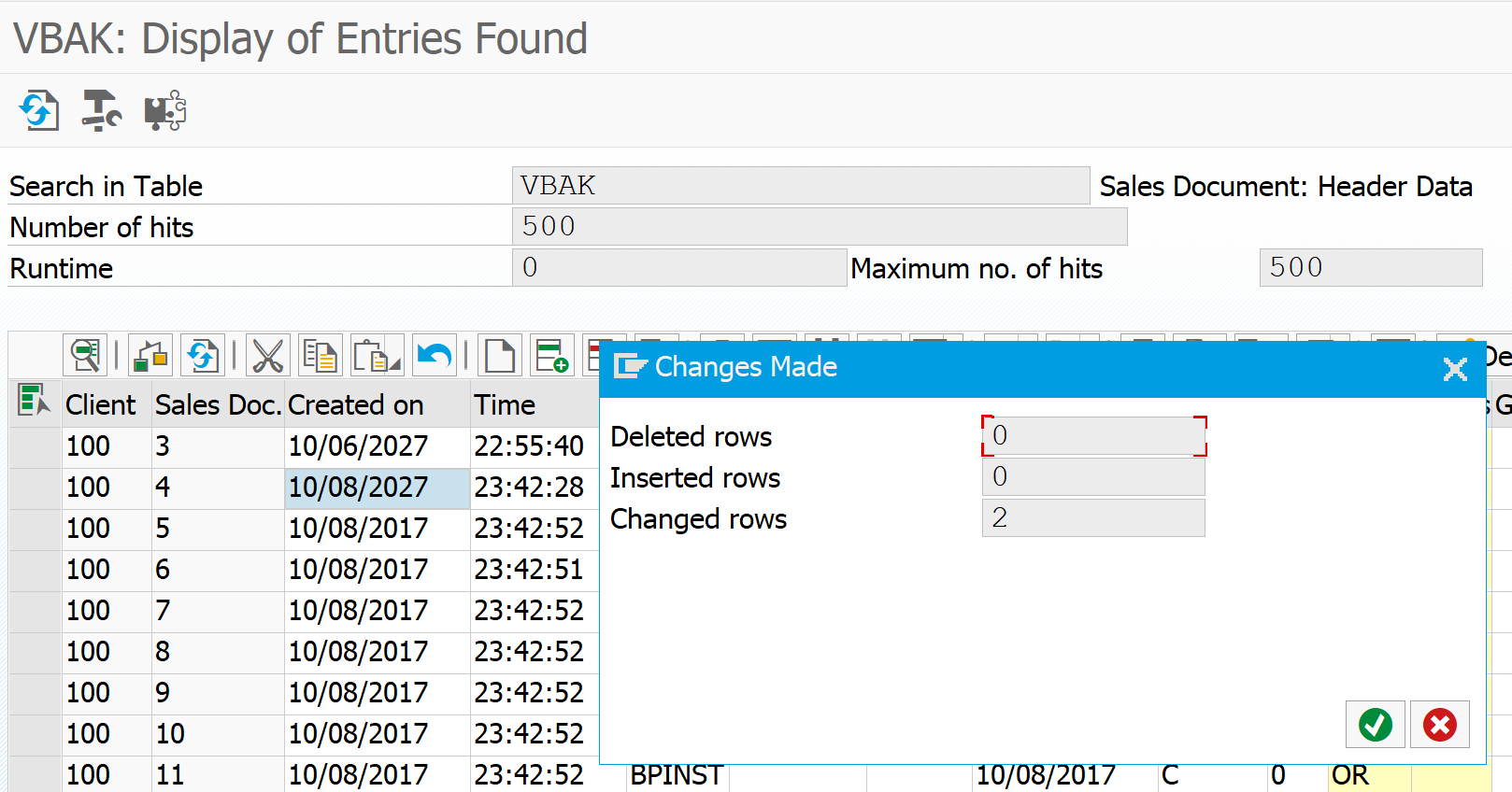1512x792 pixels.
Task: Cancel the dialog with red X button
Action: [x=1440, y=725]
